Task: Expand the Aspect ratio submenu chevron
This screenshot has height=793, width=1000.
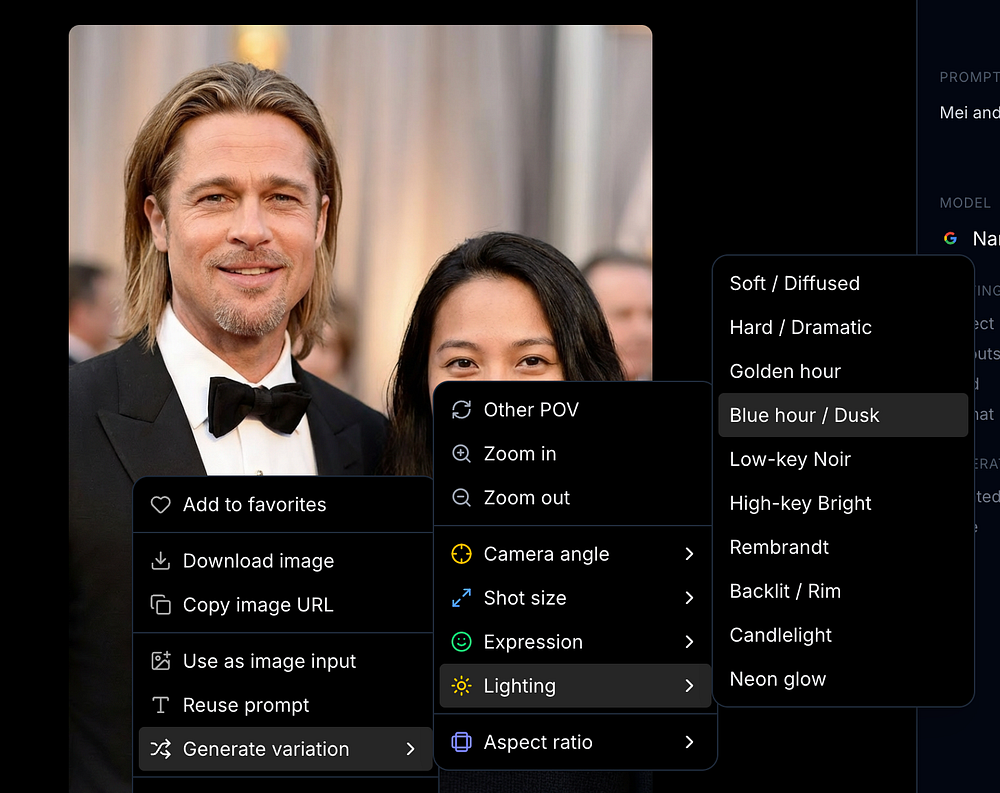Action: click(x=689, y=742)
